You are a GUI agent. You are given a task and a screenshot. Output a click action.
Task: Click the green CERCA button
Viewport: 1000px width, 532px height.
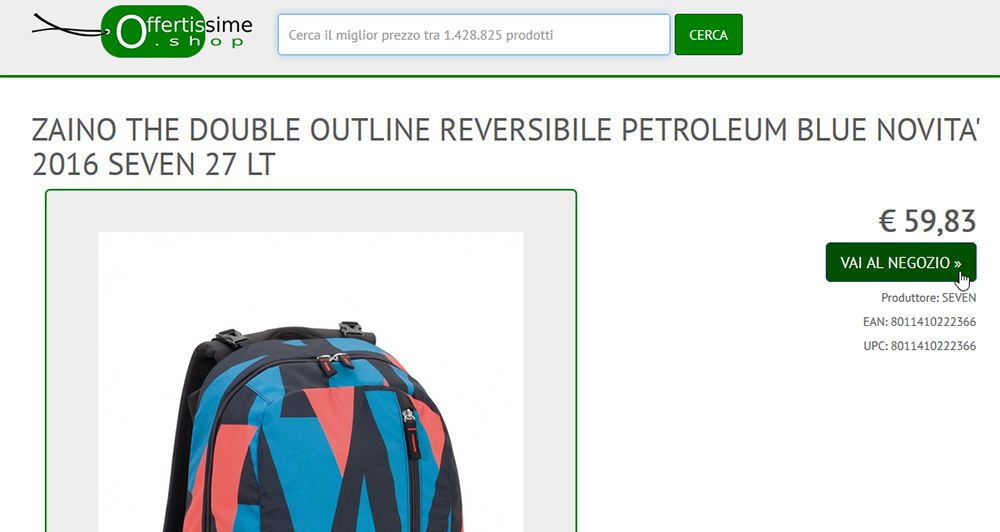point(709,34)
